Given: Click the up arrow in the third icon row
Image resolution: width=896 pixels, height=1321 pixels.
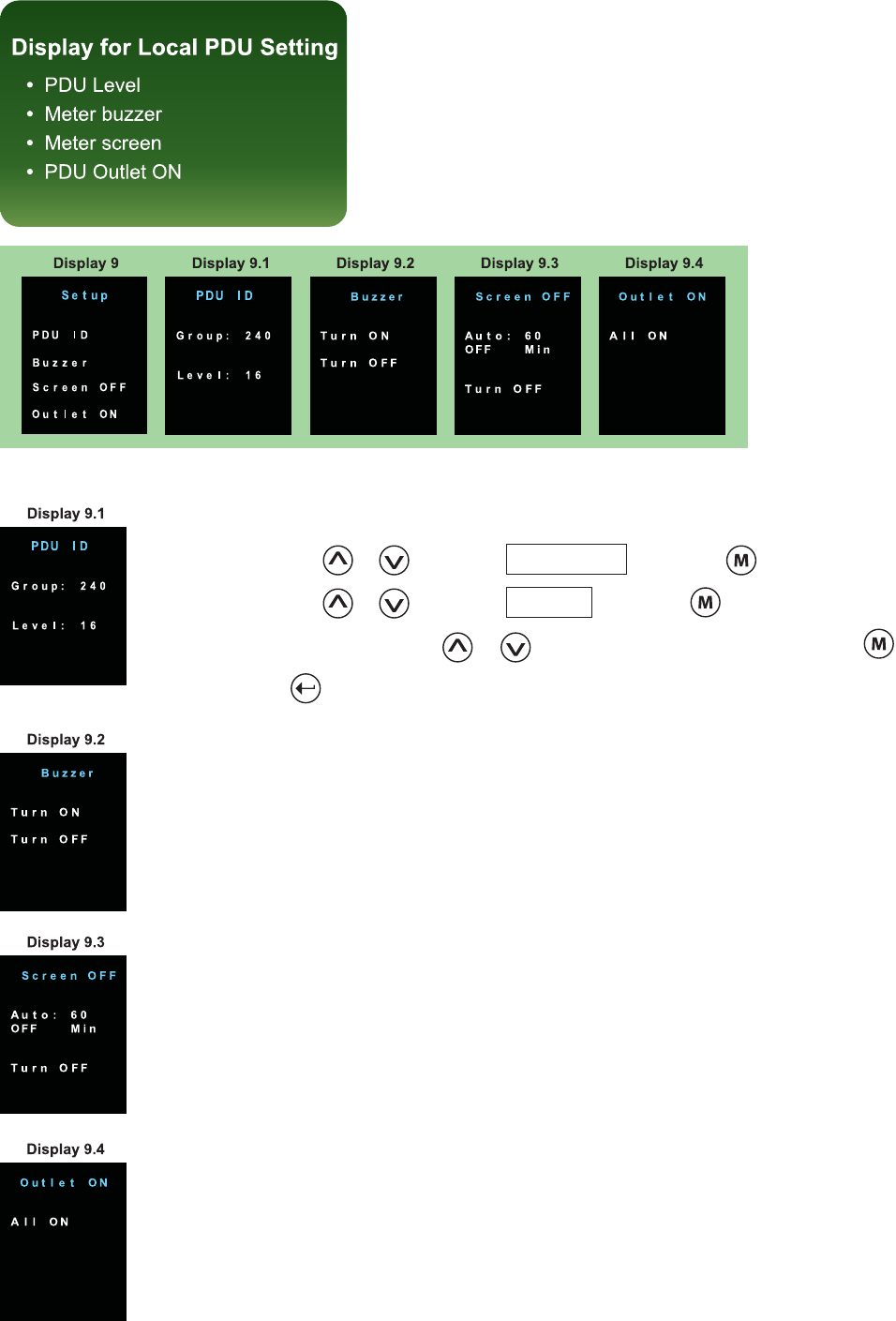Looking at the screenshot, I should pyautogui.click(x=457, y=647).
